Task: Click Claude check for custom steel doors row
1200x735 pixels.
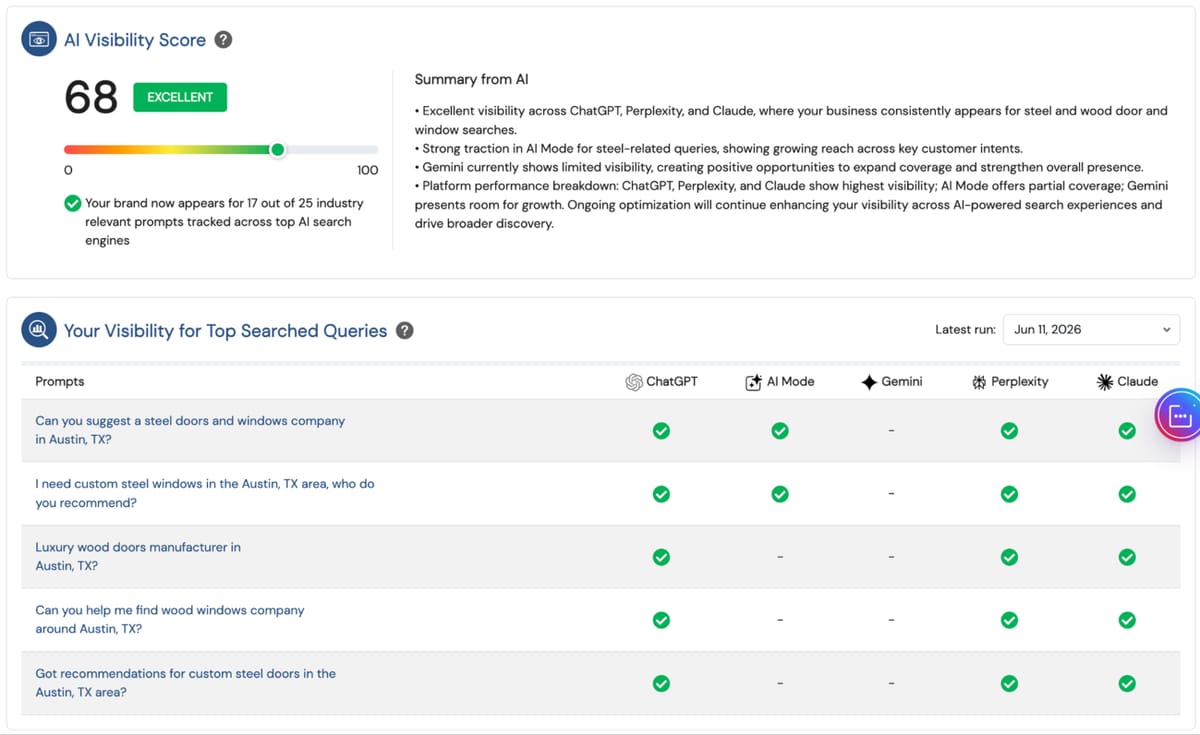Action: pos(1127,684)
